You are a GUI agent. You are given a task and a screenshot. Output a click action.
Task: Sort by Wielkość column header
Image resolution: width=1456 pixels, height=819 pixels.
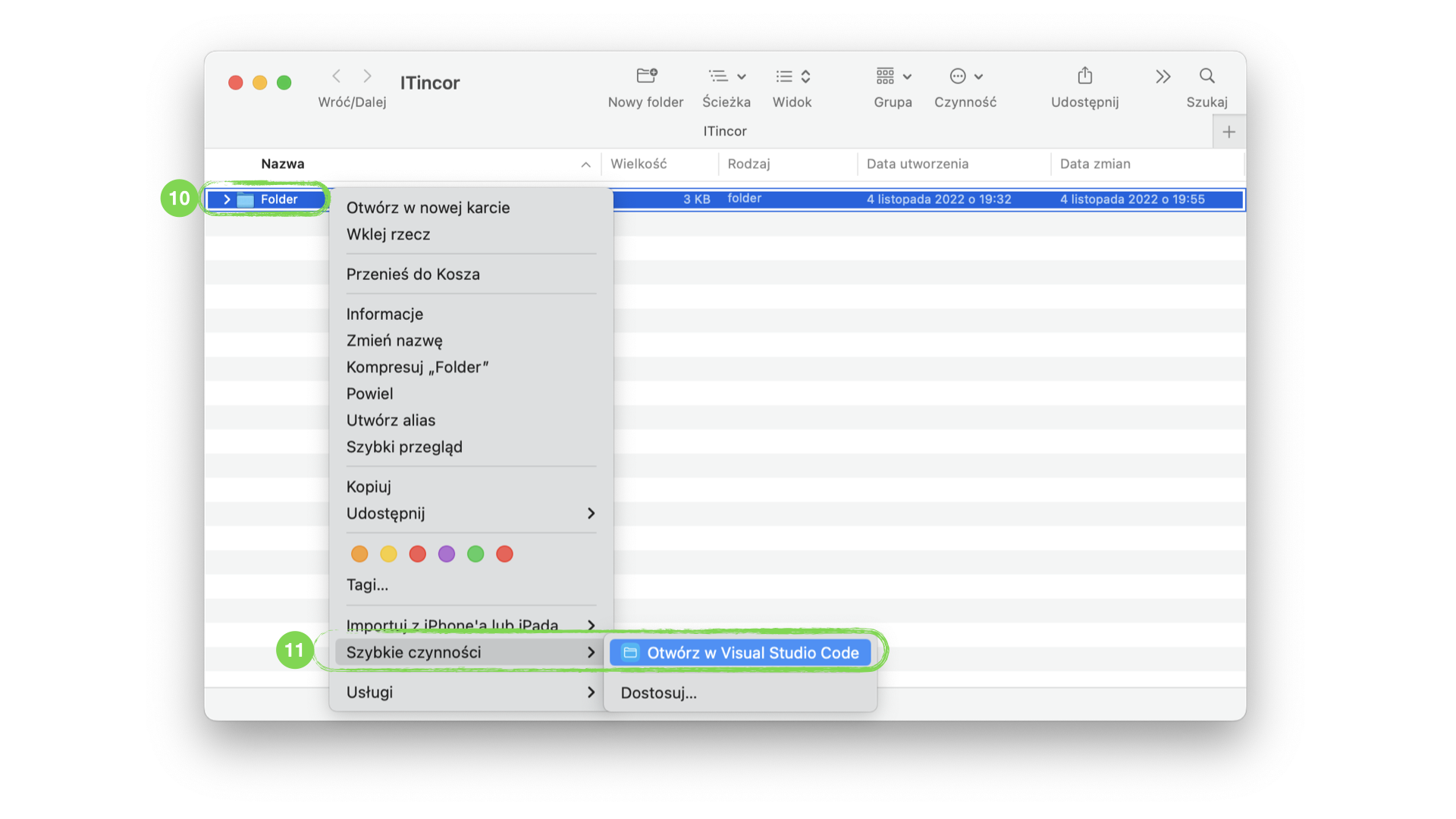coord(639,164)
